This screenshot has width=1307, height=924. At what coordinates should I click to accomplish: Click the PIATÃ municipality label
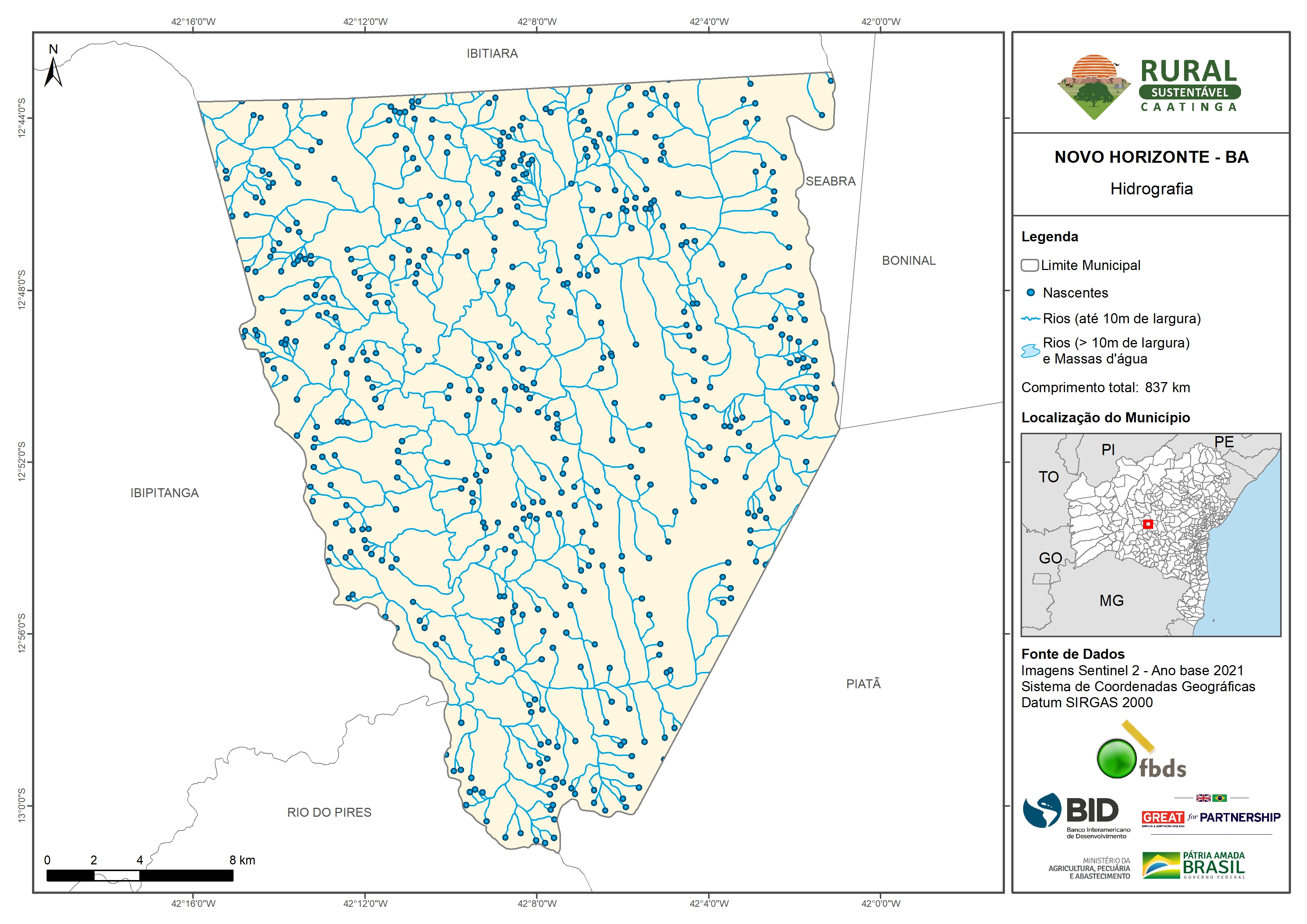click(863, 684)
